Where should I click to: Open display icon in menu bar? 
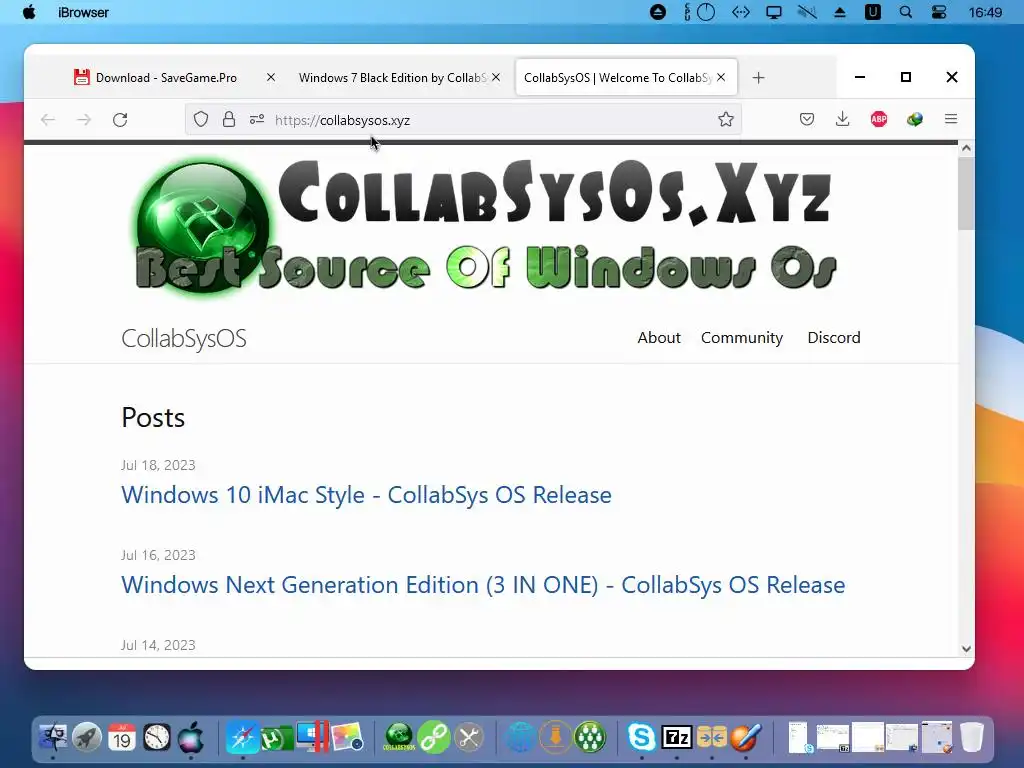[x=774, y=12]
